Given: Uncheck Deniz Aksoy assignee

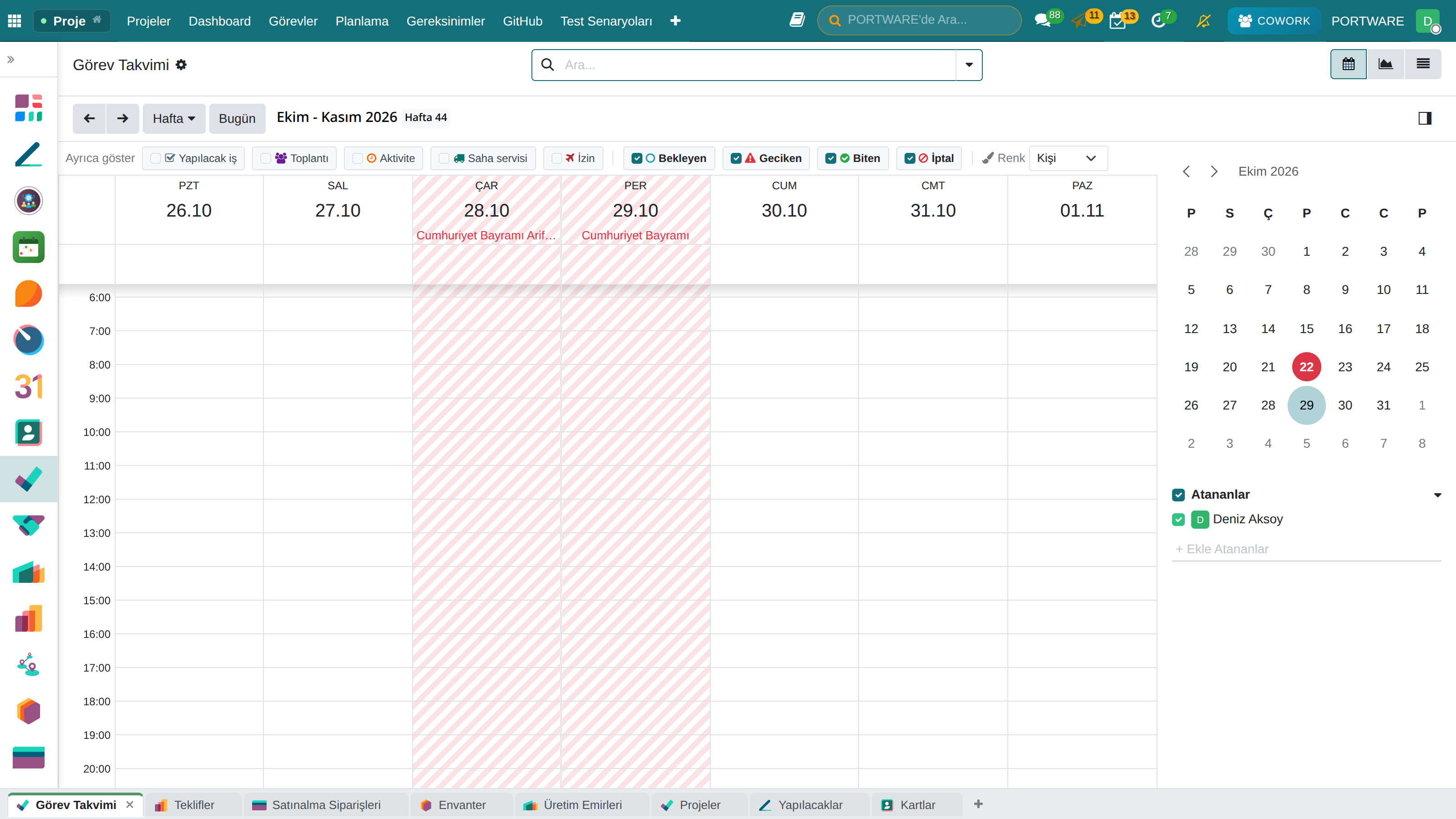Looking at the screenshot, I should coord(1178,520).
